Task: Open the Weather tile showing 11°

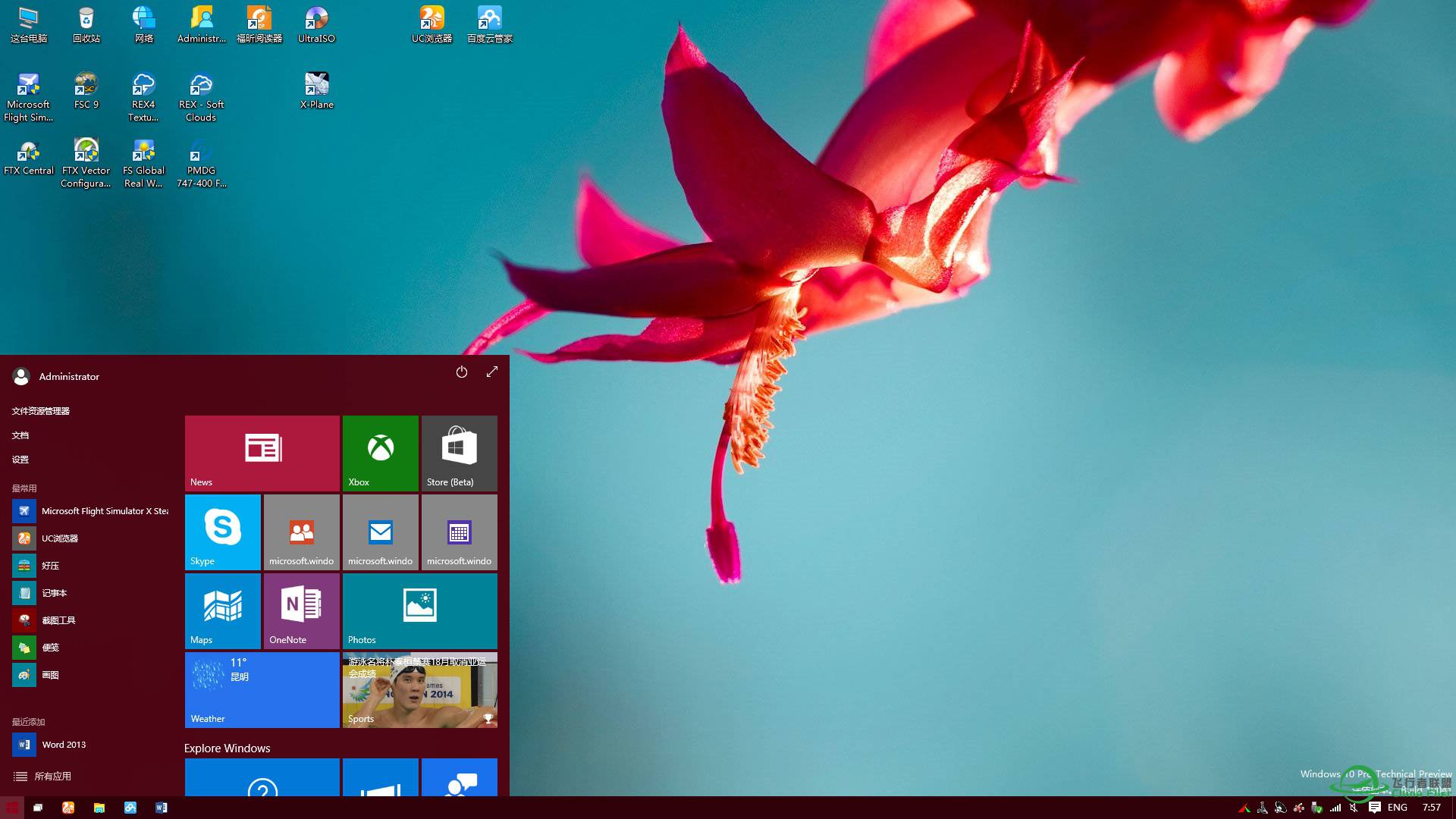Action: [x=262, y=690]
